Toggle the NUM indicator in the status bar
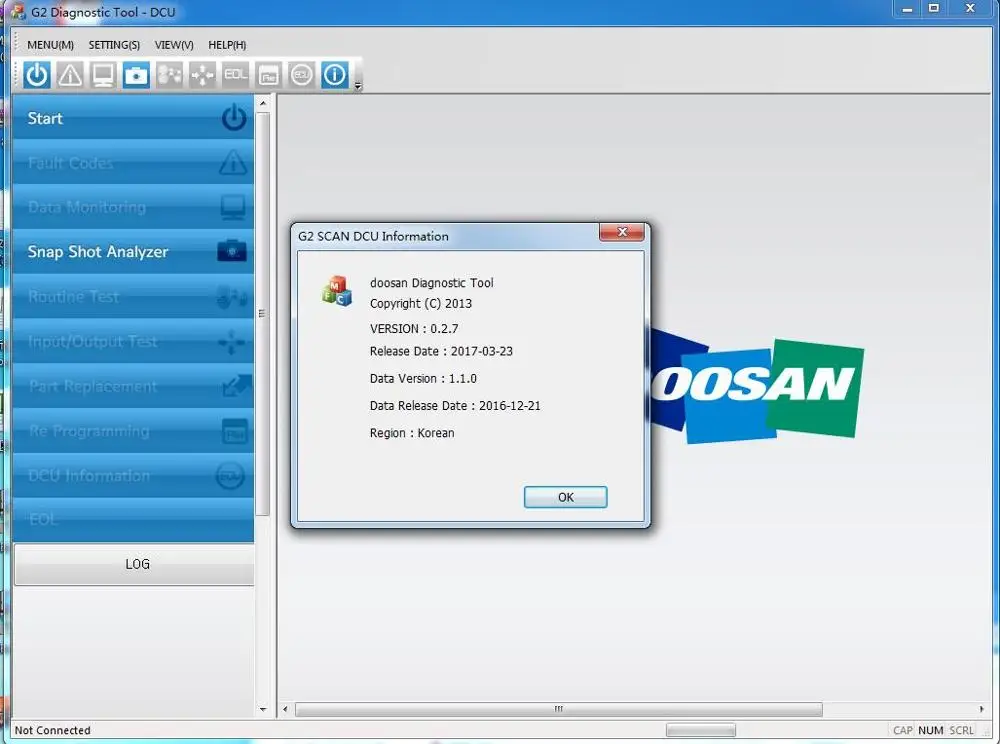1000x744 pixels. [931, 730]
